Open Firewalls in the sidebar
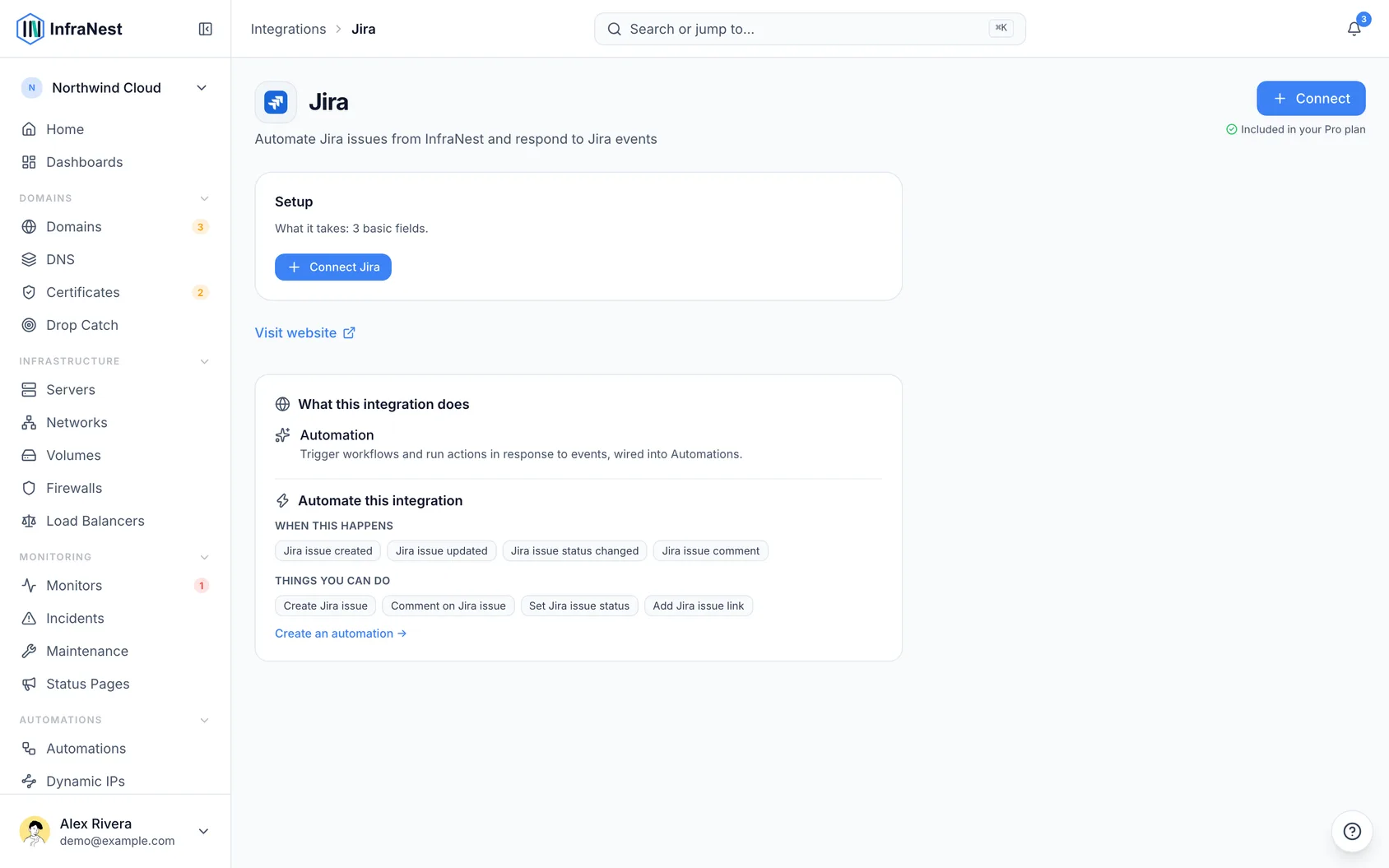This screenshot has height=868, width=1389. tap(115, 488)
